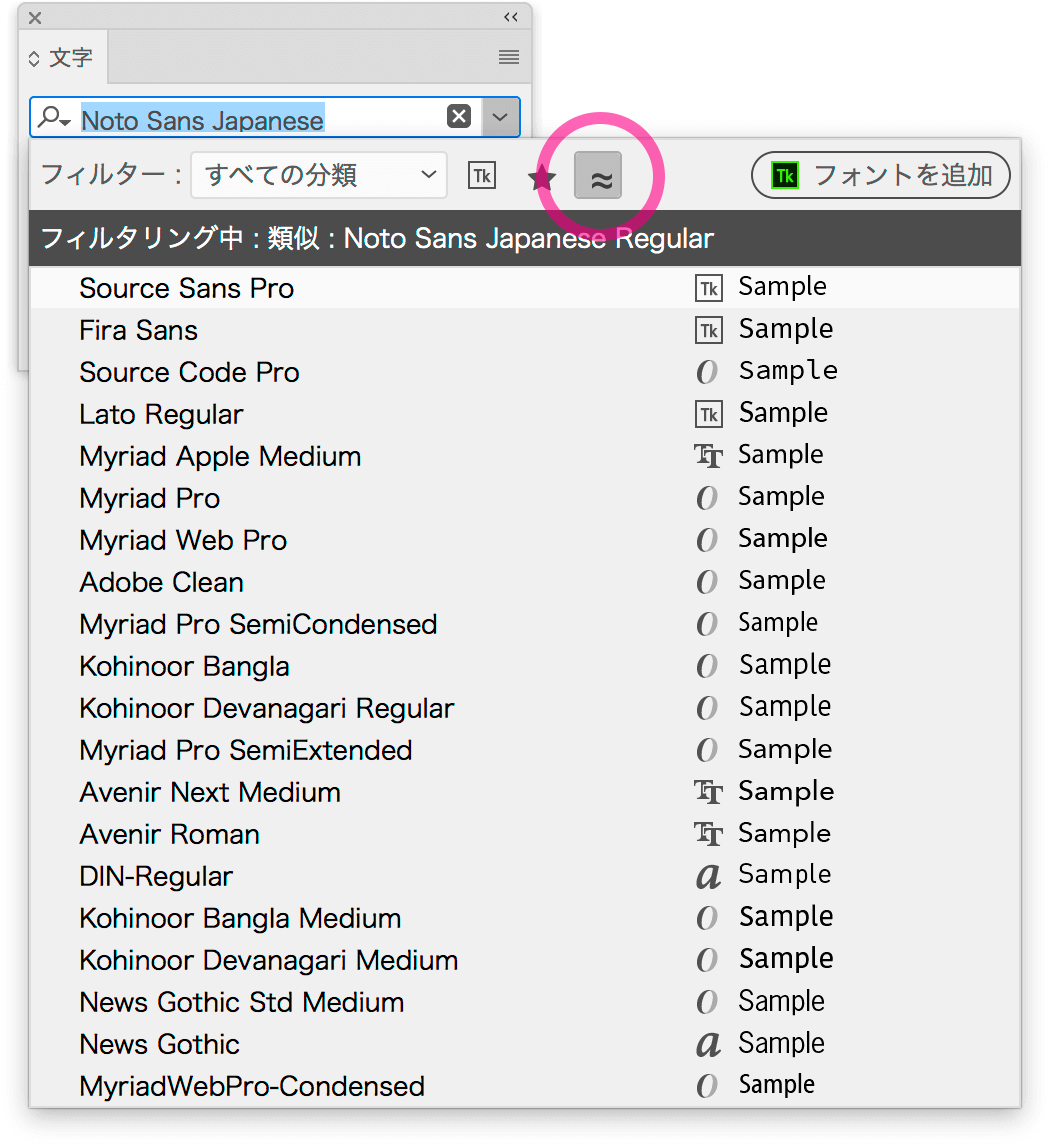1050x1144 pixels.
Task: Click OpenType icon for Adobe Clean
Action: pos(707,582)
